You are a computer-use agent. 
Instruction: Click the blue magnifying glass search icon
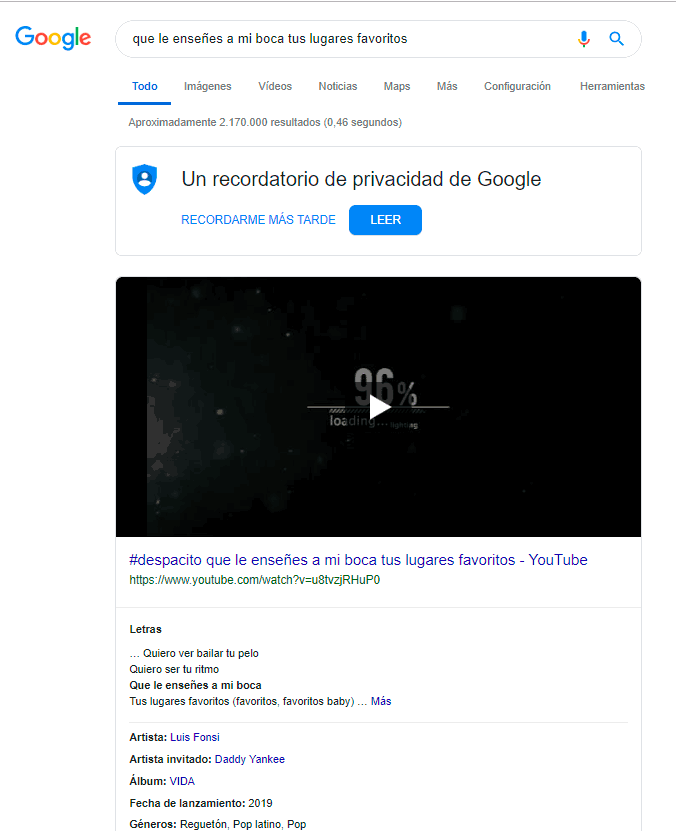point(616,39)
